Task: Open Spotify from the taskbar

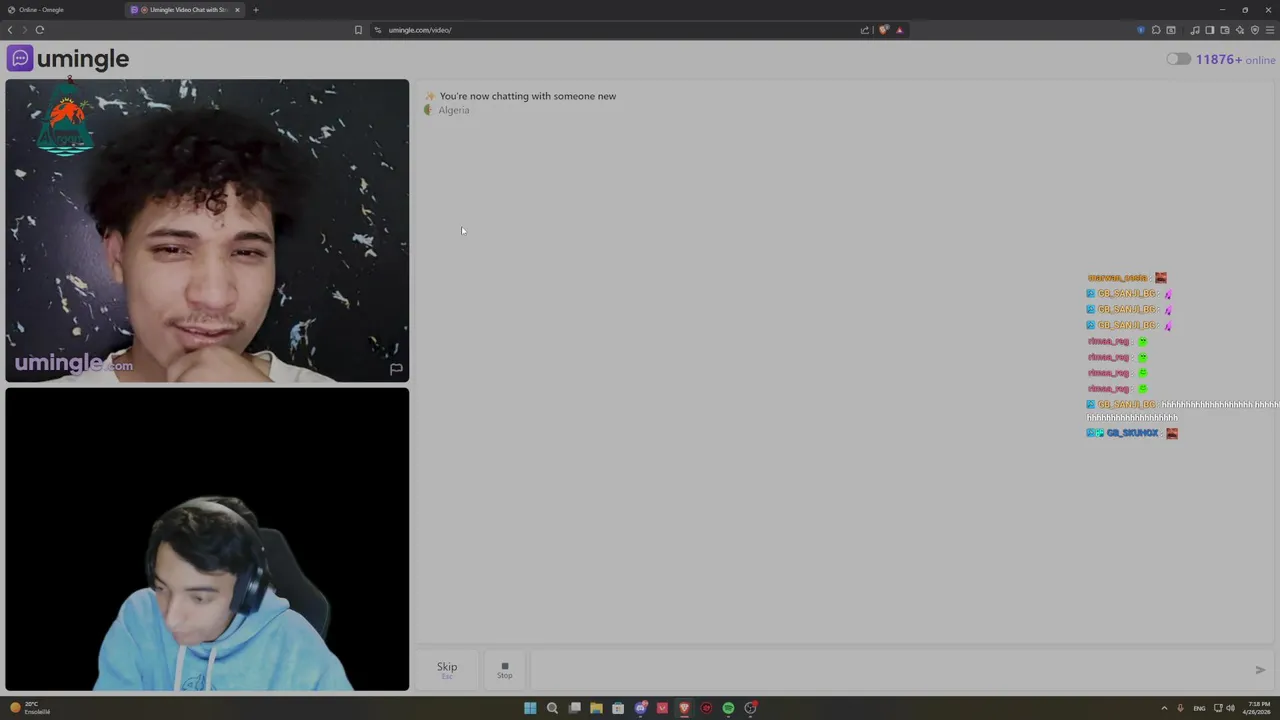Action: tap(728, 708)
